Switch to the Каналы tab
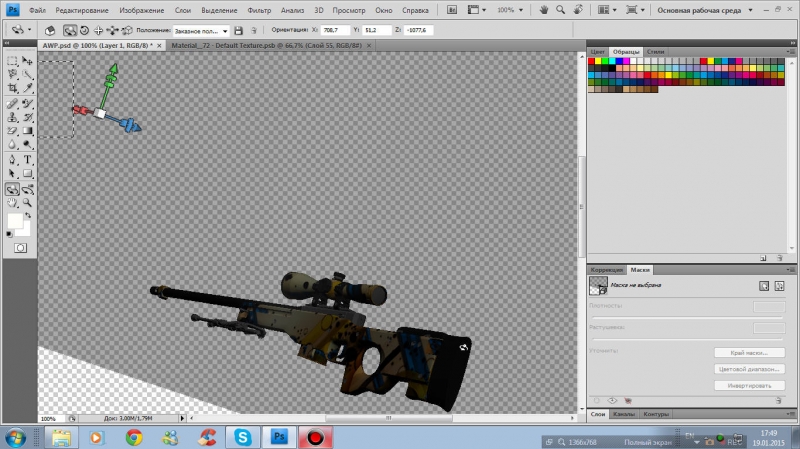Screen dimensions: 800x449 (x=624, y=414)
